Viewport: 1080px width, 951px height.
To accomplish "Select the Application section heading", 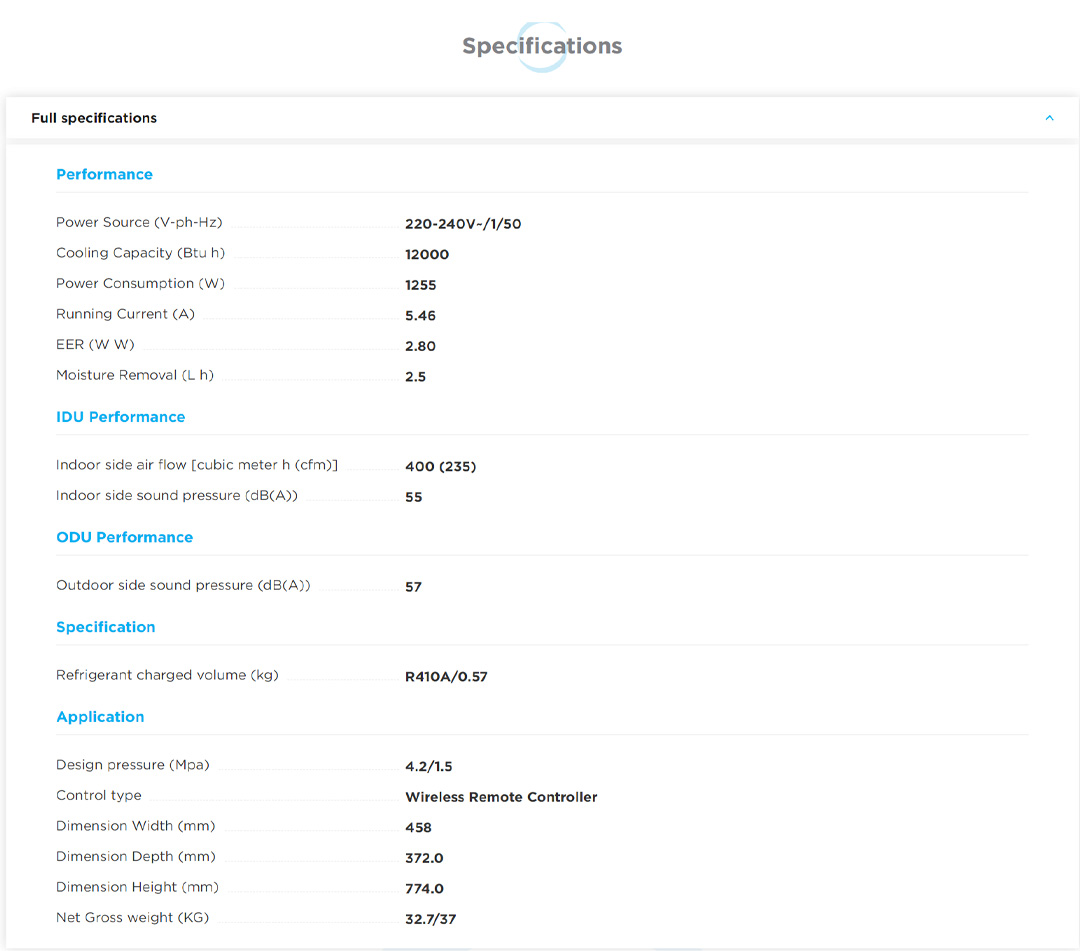I will (100, 717).
